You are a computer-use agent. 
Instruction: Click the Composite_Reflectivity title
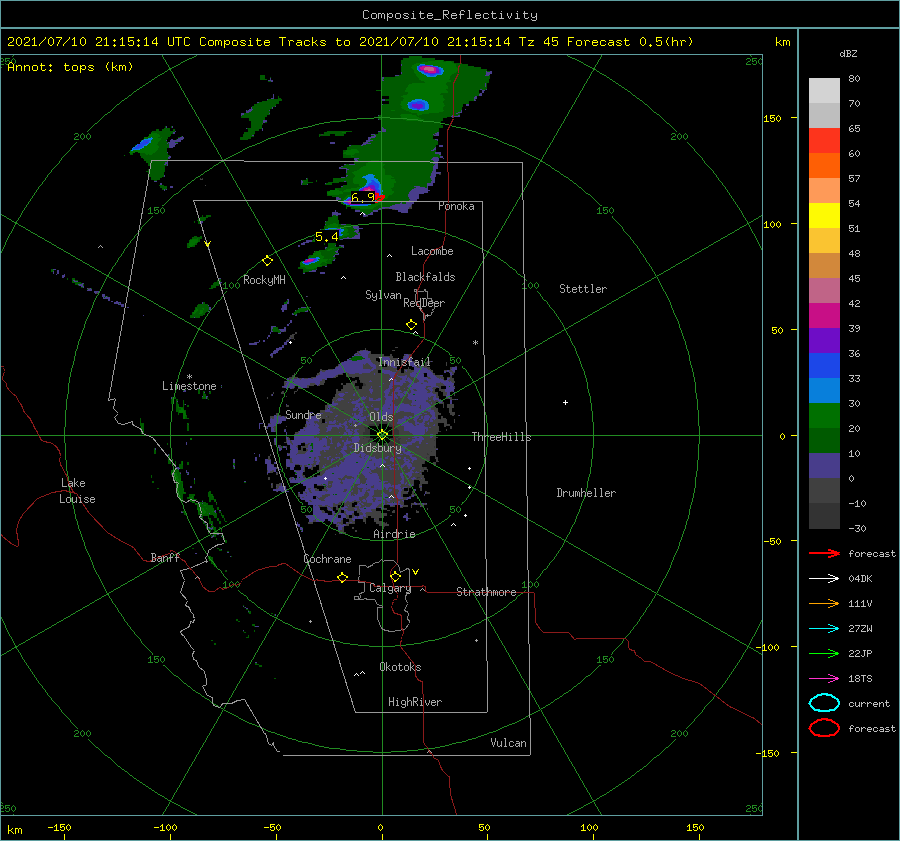coord(450,15)
